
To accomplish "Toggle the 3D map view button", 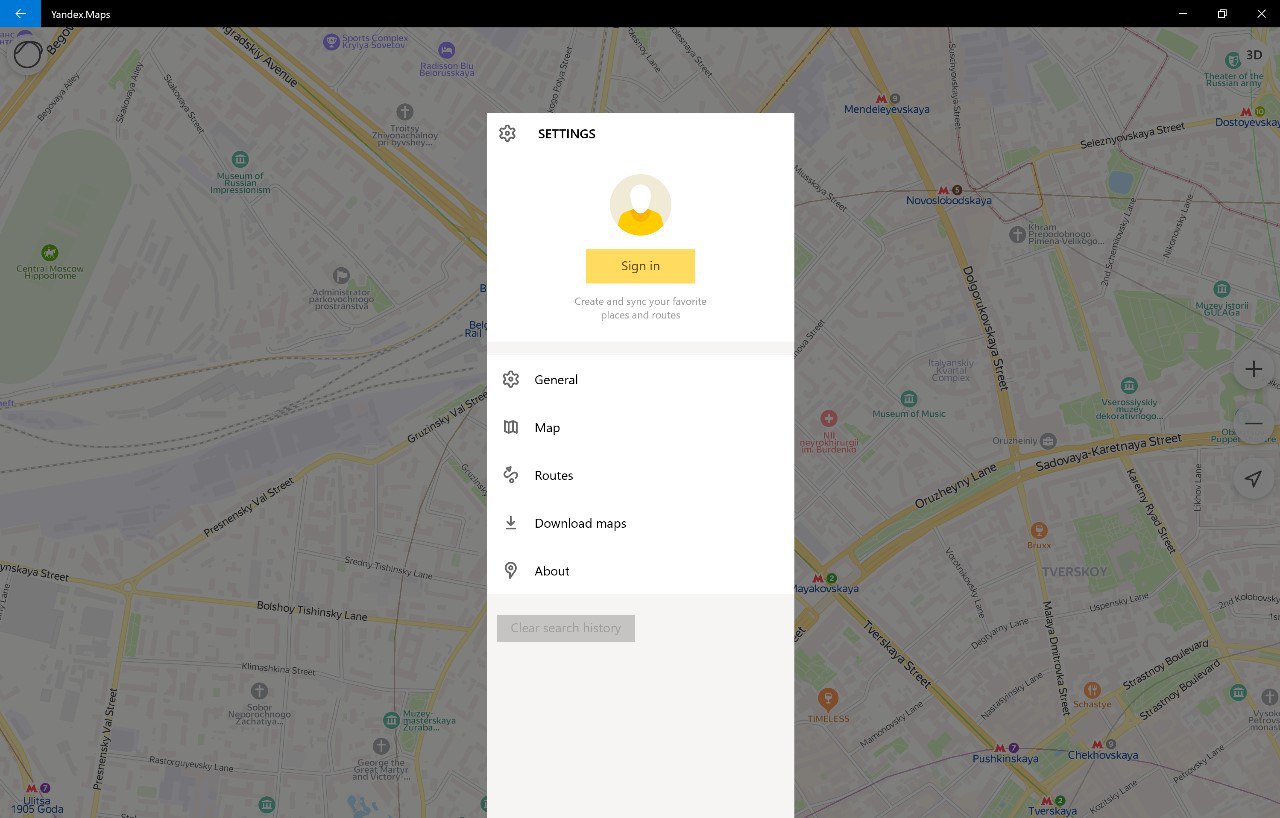I will pos(1254,55).
